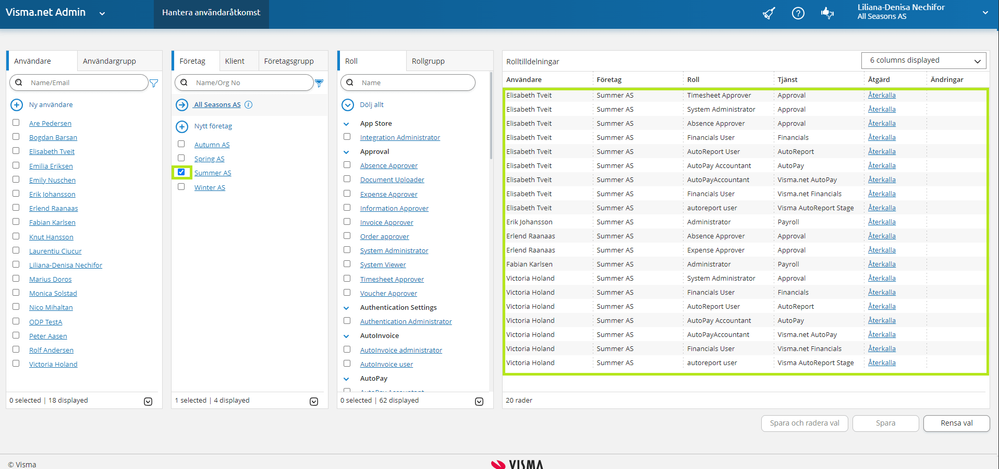Open the Spring AS company link

coord(209,159)
